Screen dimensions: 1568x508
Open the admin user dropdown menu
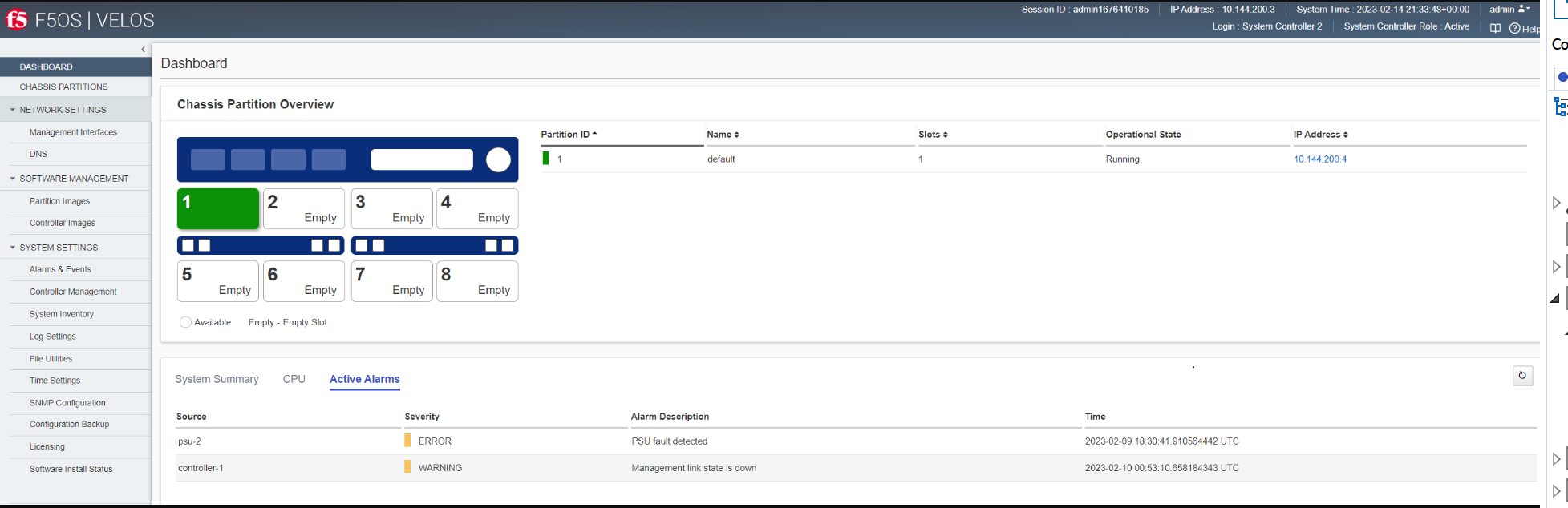pyautogui.click(x=1509, y=10)
